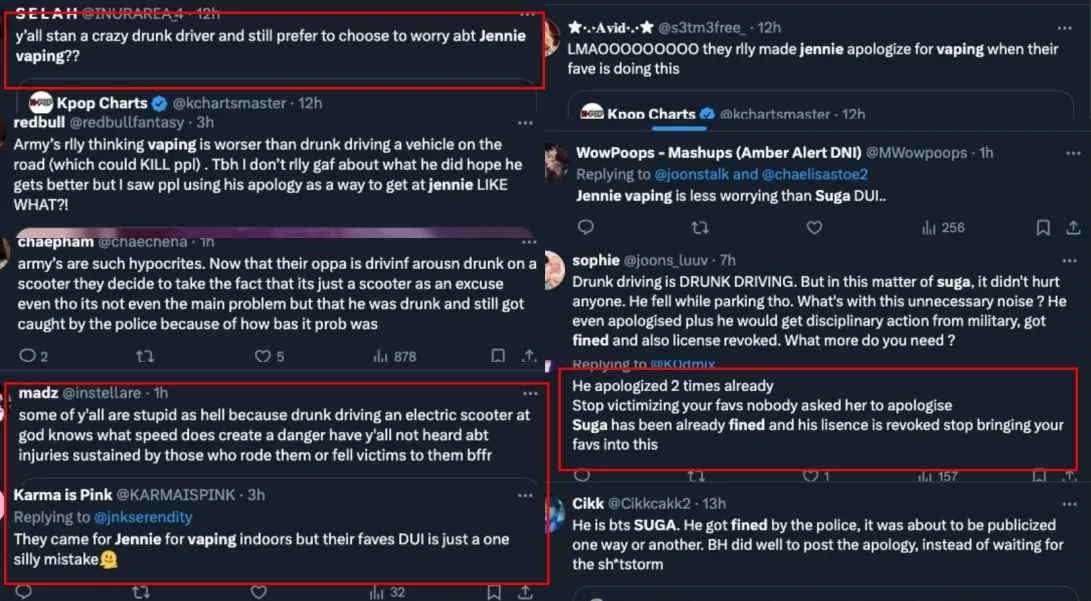1091x601 pixels.
Task: Like the Karma is Pink reply
Action: (x=260, y=592)
